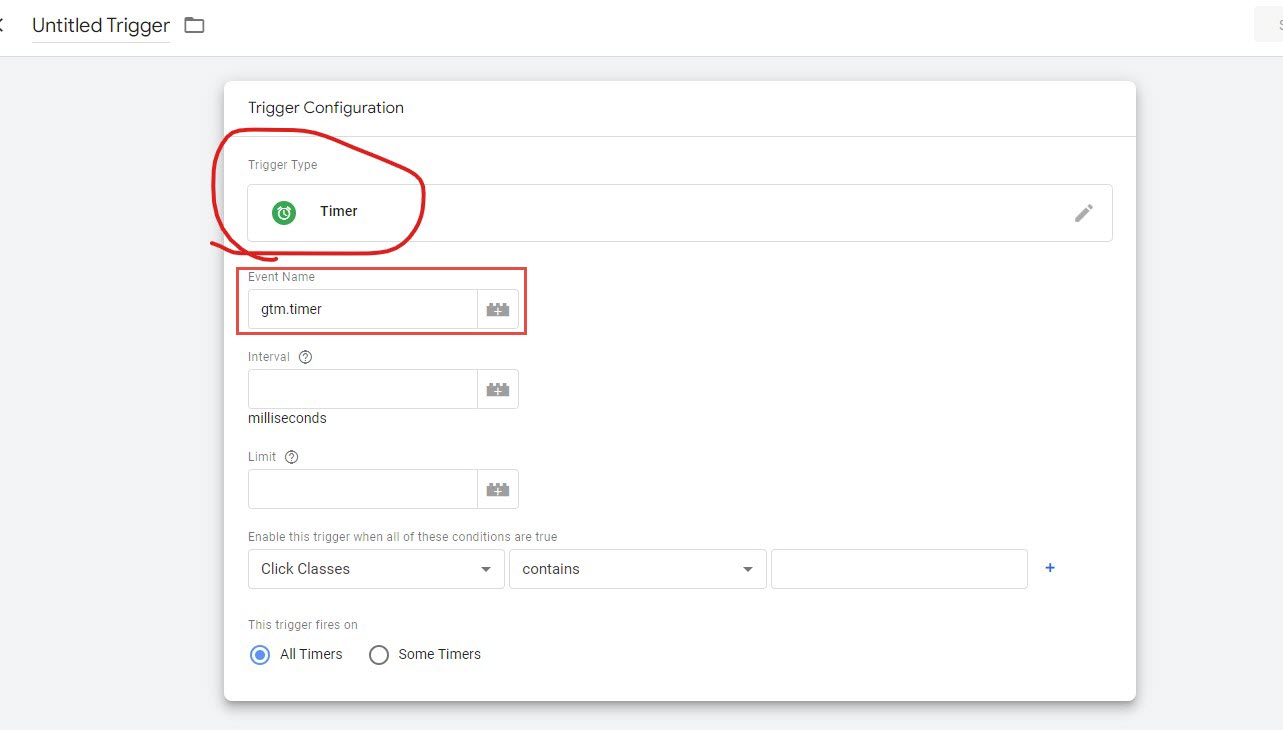Viewport: 1283px width, 730px height.
Task: Focus the Interval milliseconds input field
Action: coord(362,390)
